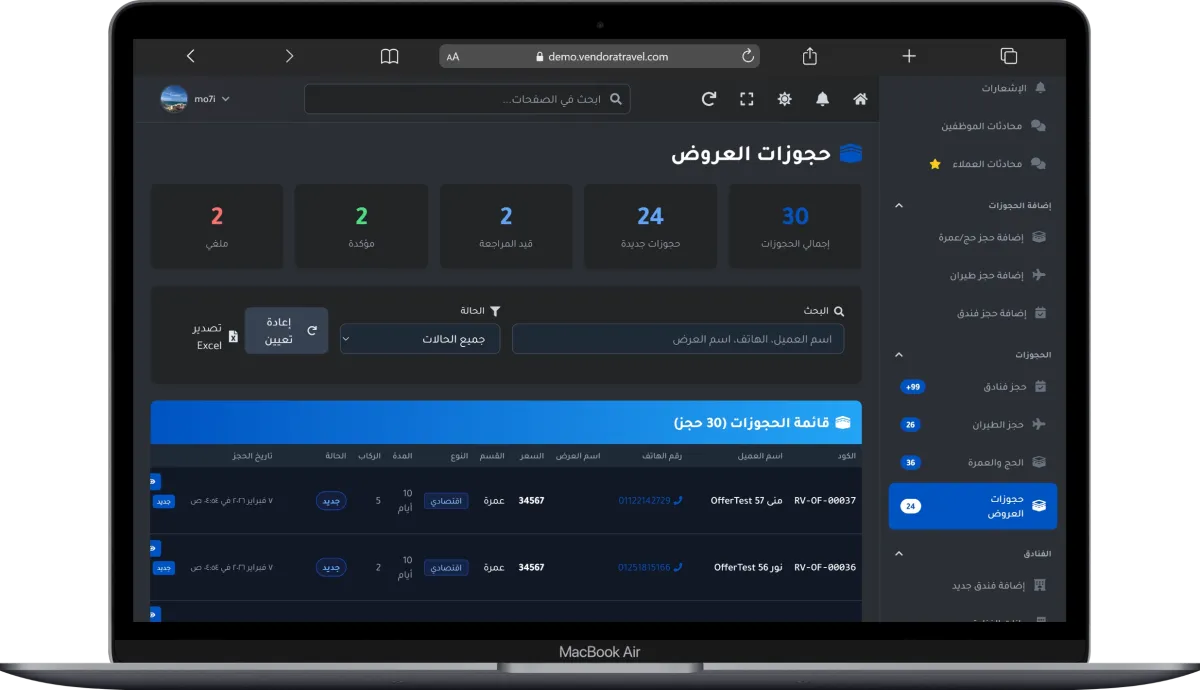Click the AA reader text size control
This screenshot has width=1200, height=690.
(453, 57)
